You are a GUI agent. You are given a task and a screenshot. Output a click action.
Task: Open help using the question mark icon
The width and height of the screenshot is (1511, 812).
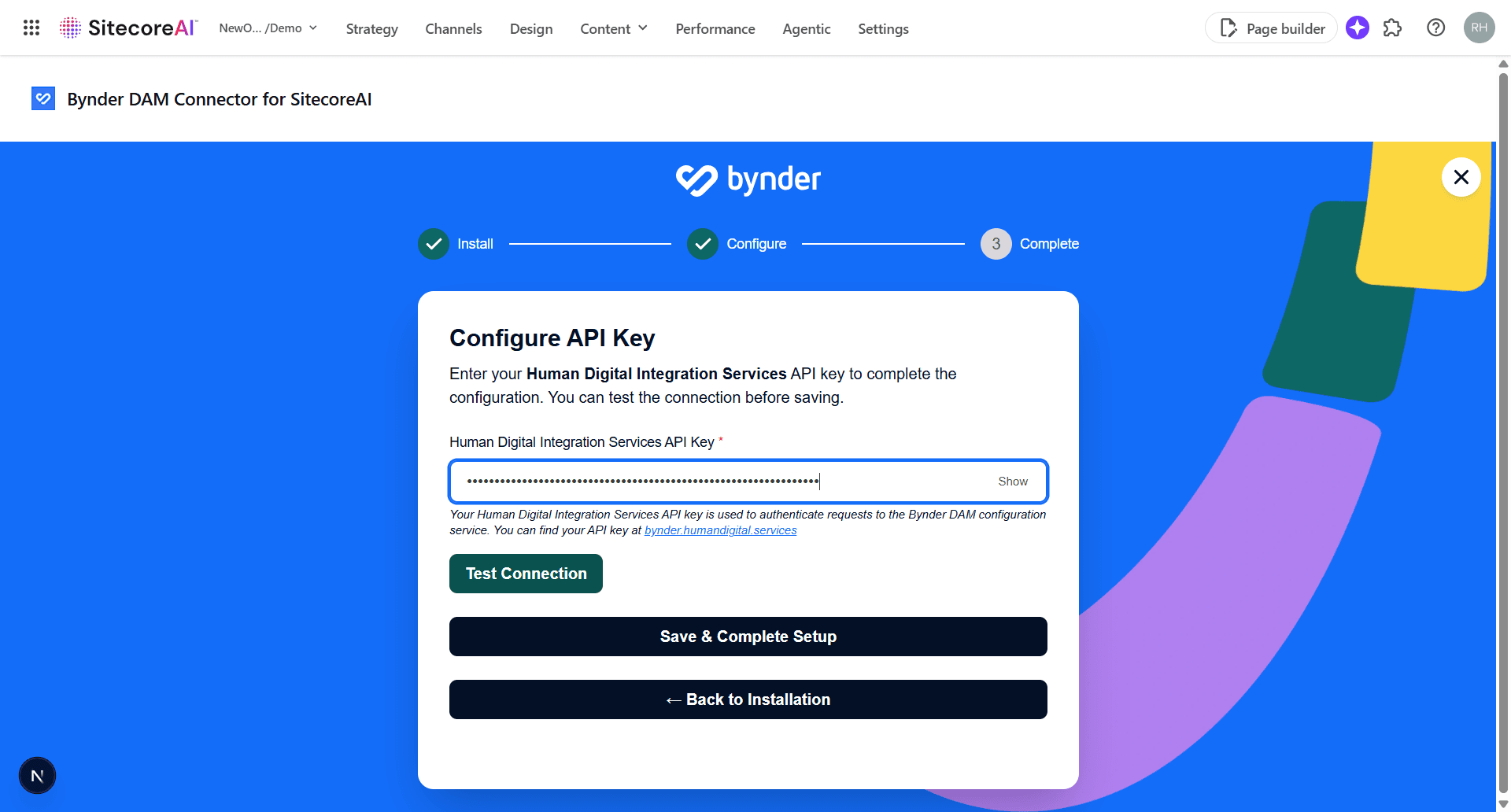[x=1435, y=28]
